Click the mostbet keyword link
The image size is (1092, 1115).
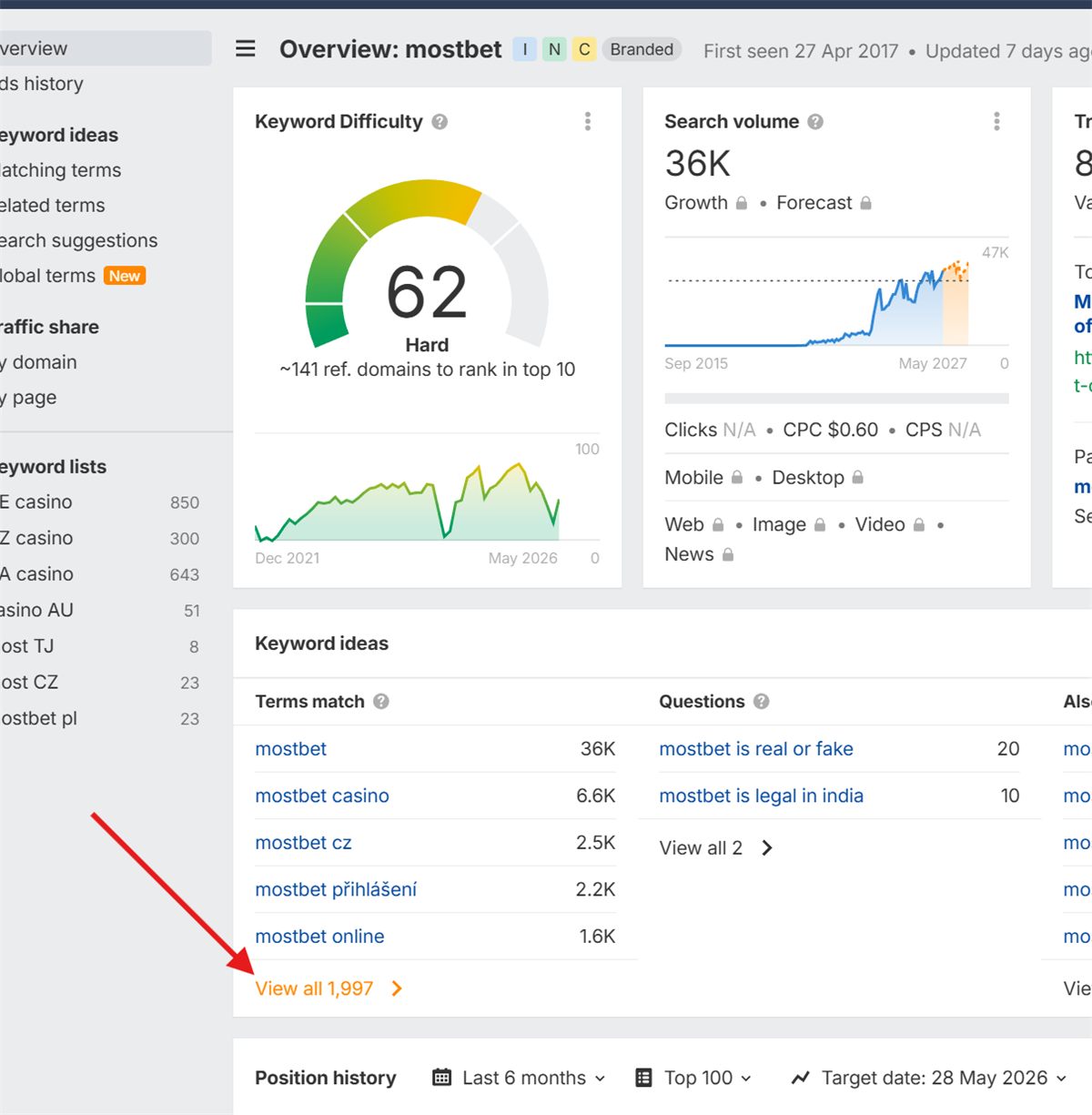(290, 749)
